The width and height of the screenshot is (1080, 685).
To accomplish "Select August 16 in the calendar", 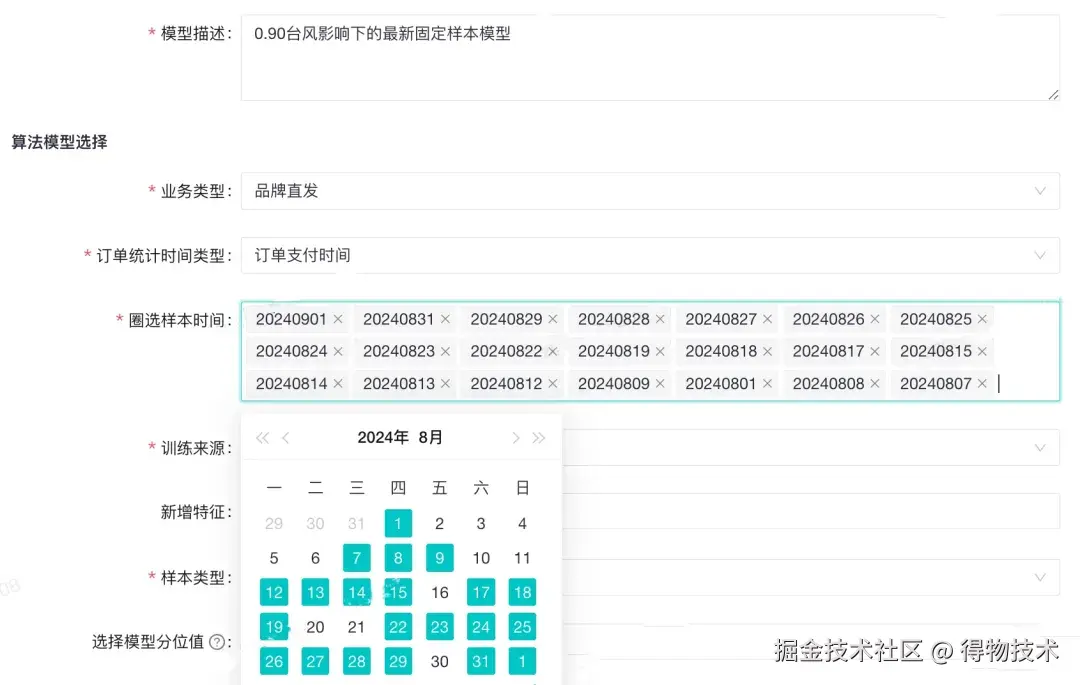I will tap(439, 592).
